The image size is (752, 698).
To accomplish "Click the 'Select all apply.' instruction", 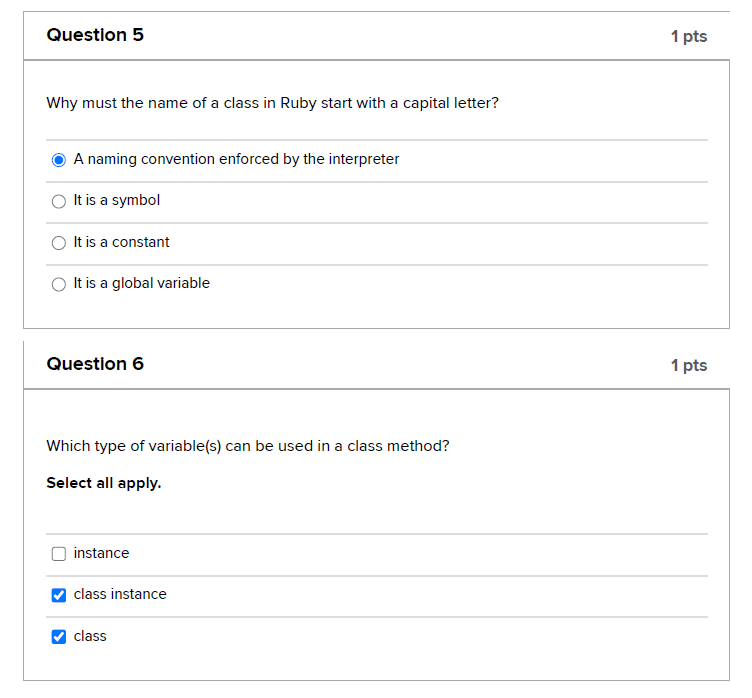I will coord(104,483).
